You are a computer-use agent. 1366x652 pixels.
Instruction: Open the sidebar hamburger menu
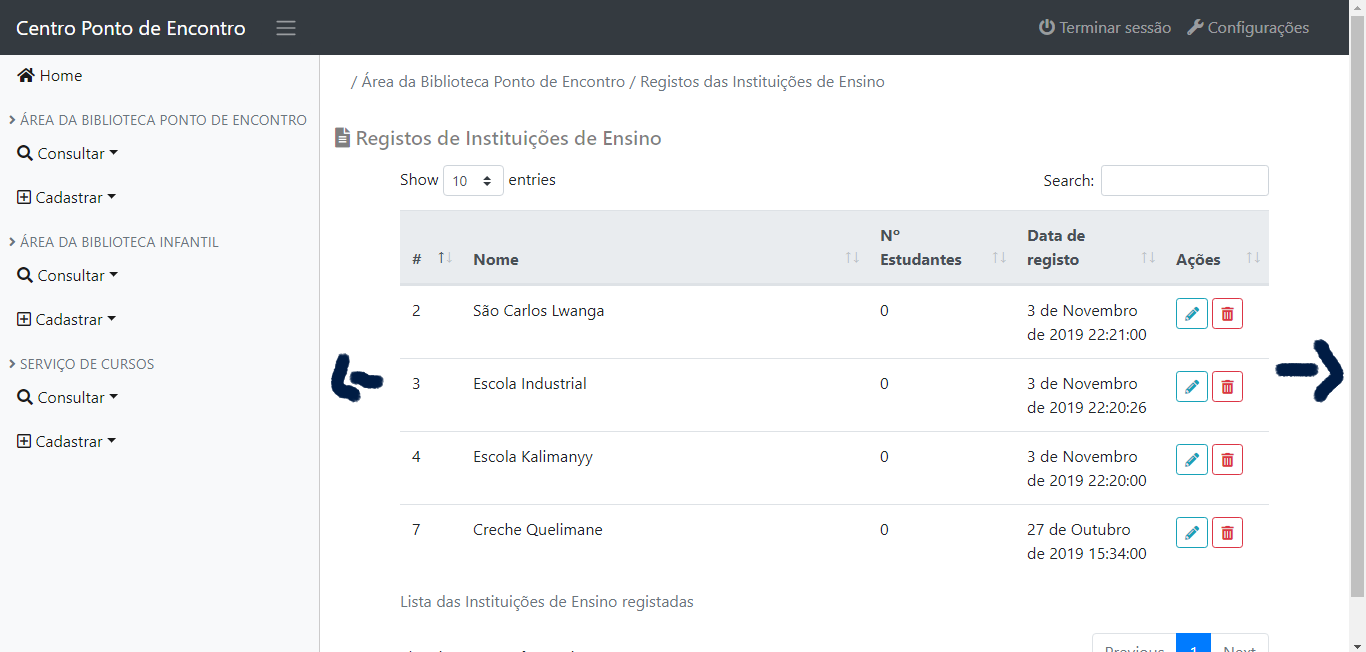point(286,28)
